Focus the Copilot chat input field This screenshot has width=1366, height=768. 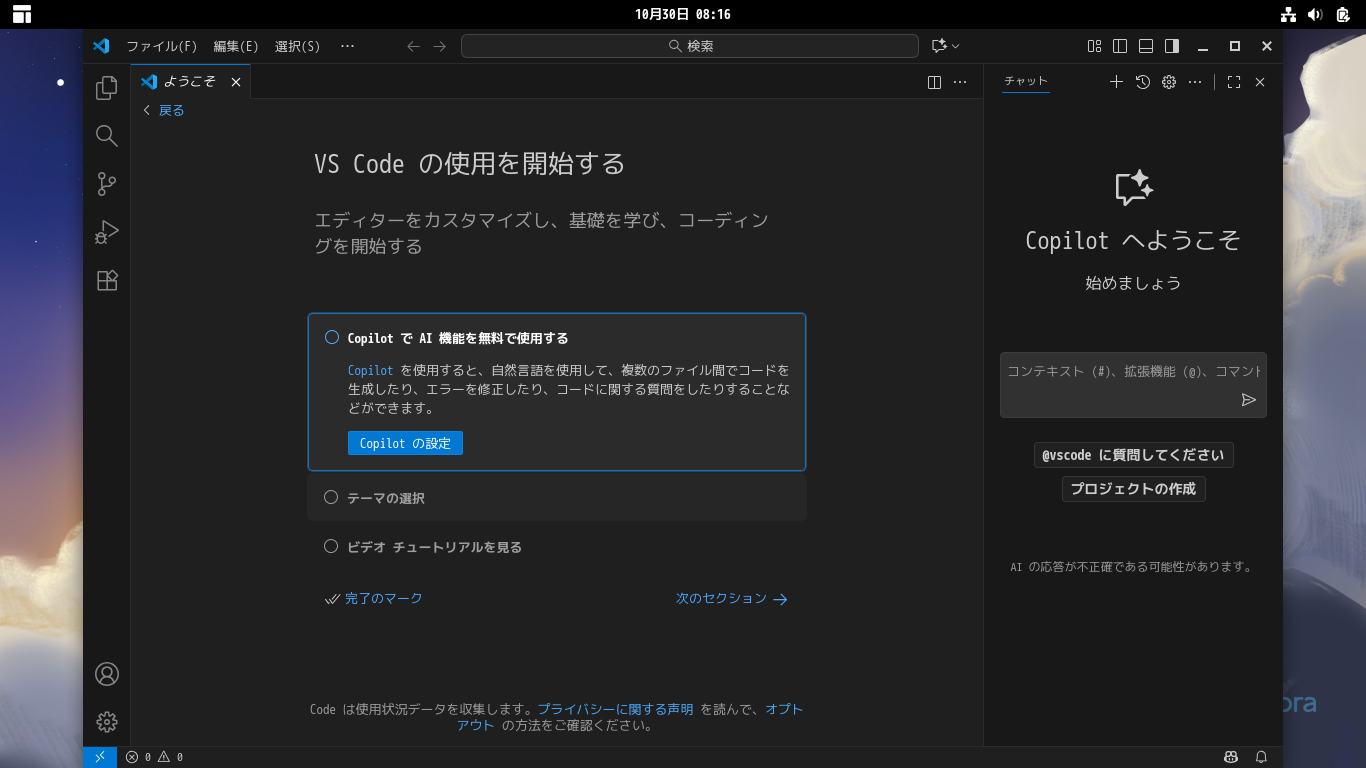[1134, 385]
